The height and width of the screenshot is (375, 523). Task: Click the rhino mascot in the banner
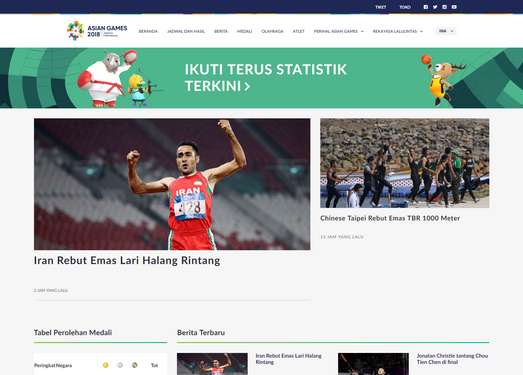coord(106,78)
